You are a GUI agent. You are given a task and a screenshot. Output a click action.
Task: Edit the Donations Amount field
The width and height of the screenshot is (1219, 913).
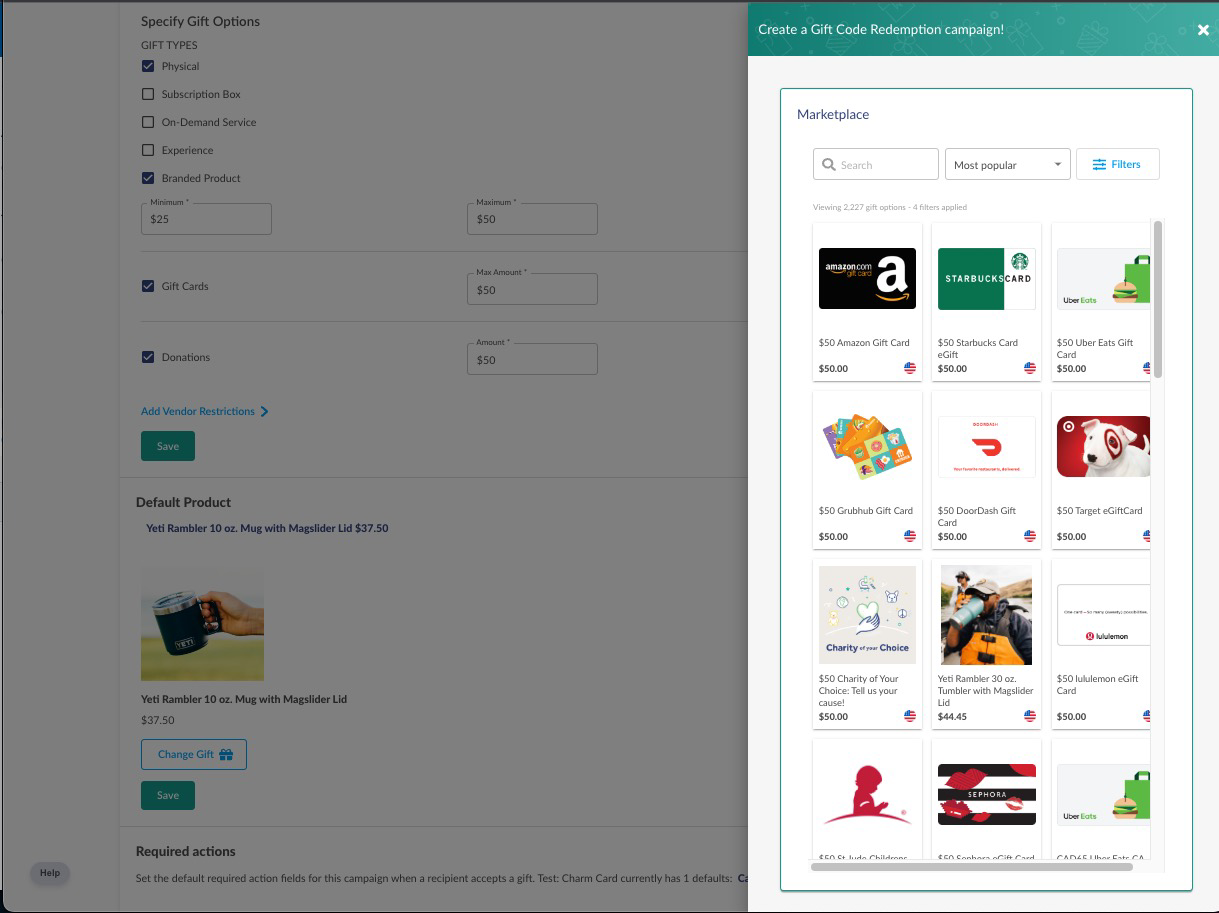pyautogui.click(x=532, y=360)
